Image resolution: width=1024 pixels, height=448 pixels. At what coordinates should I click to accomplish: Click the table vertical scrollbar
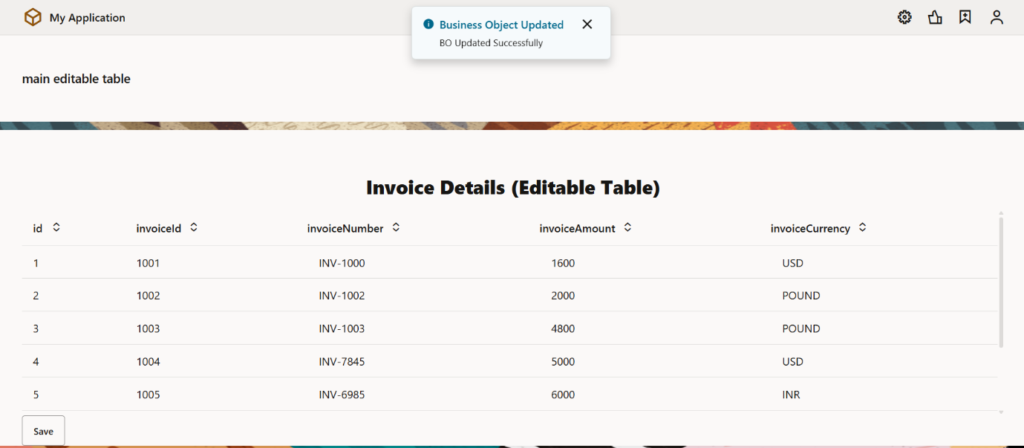1000,280
